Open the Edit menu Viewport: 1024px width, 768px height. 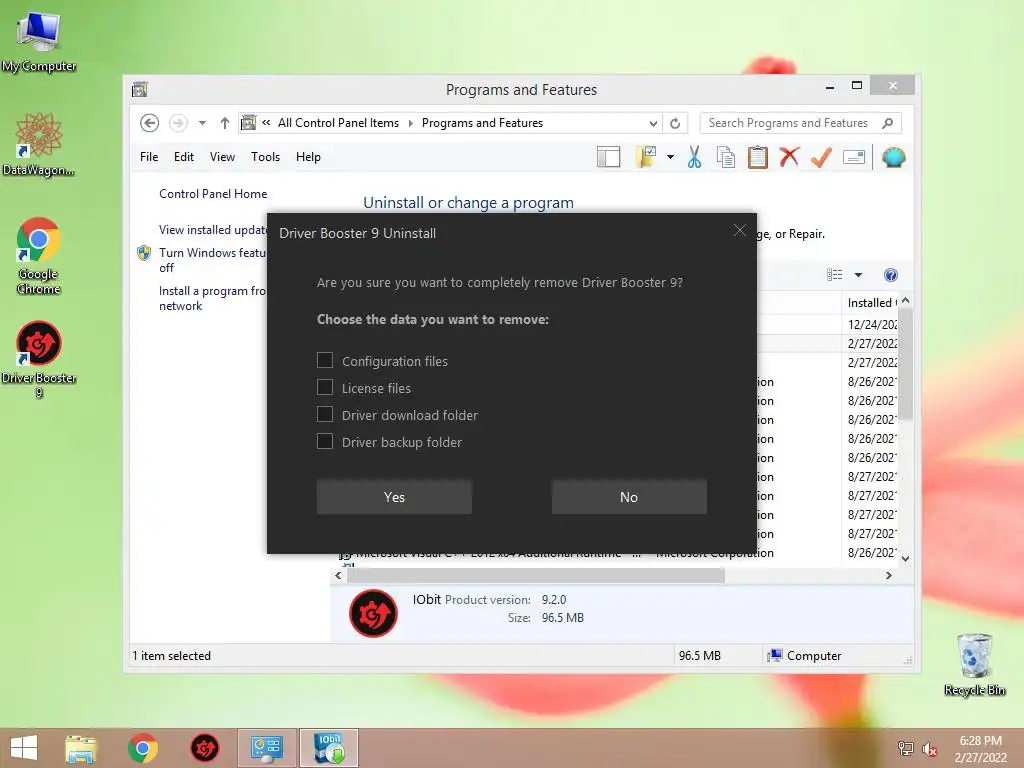pos(184,157)
